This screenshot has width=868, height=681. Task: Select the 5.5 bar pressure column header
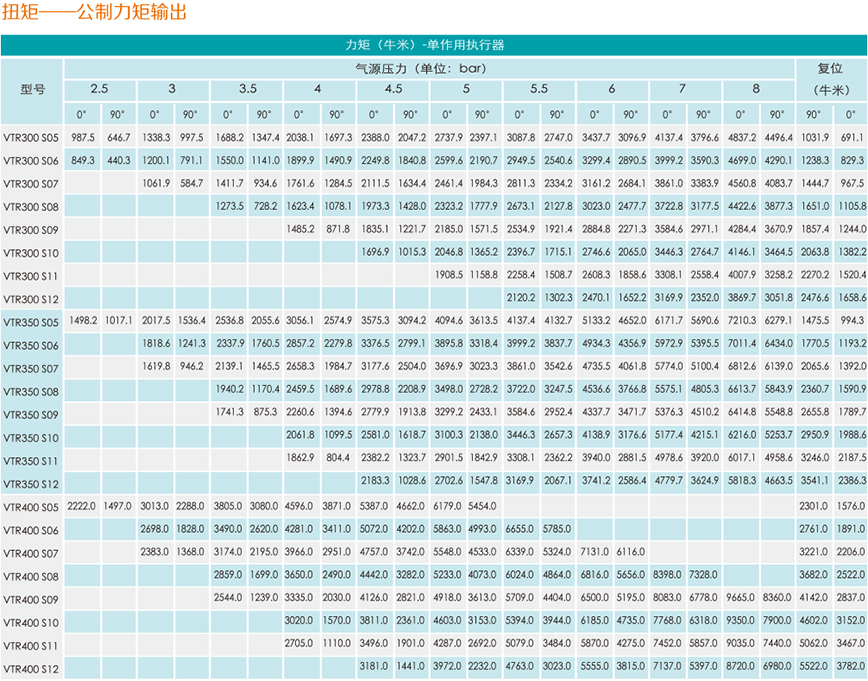click(x=539, y=89)
